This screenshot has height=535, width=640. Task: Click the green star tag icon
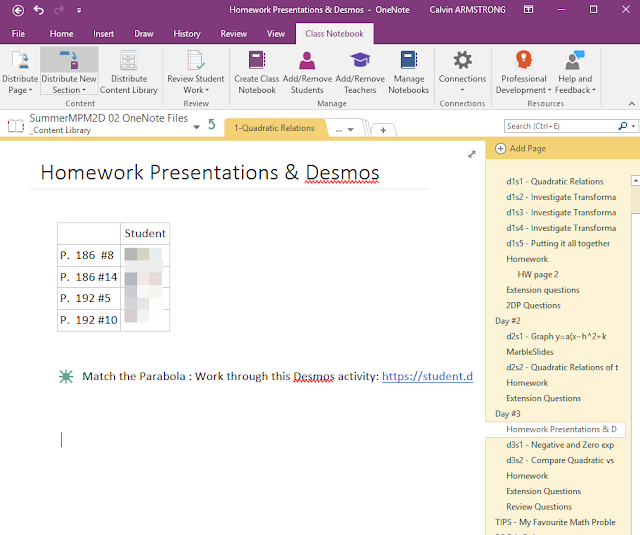[x=66, y=376]
